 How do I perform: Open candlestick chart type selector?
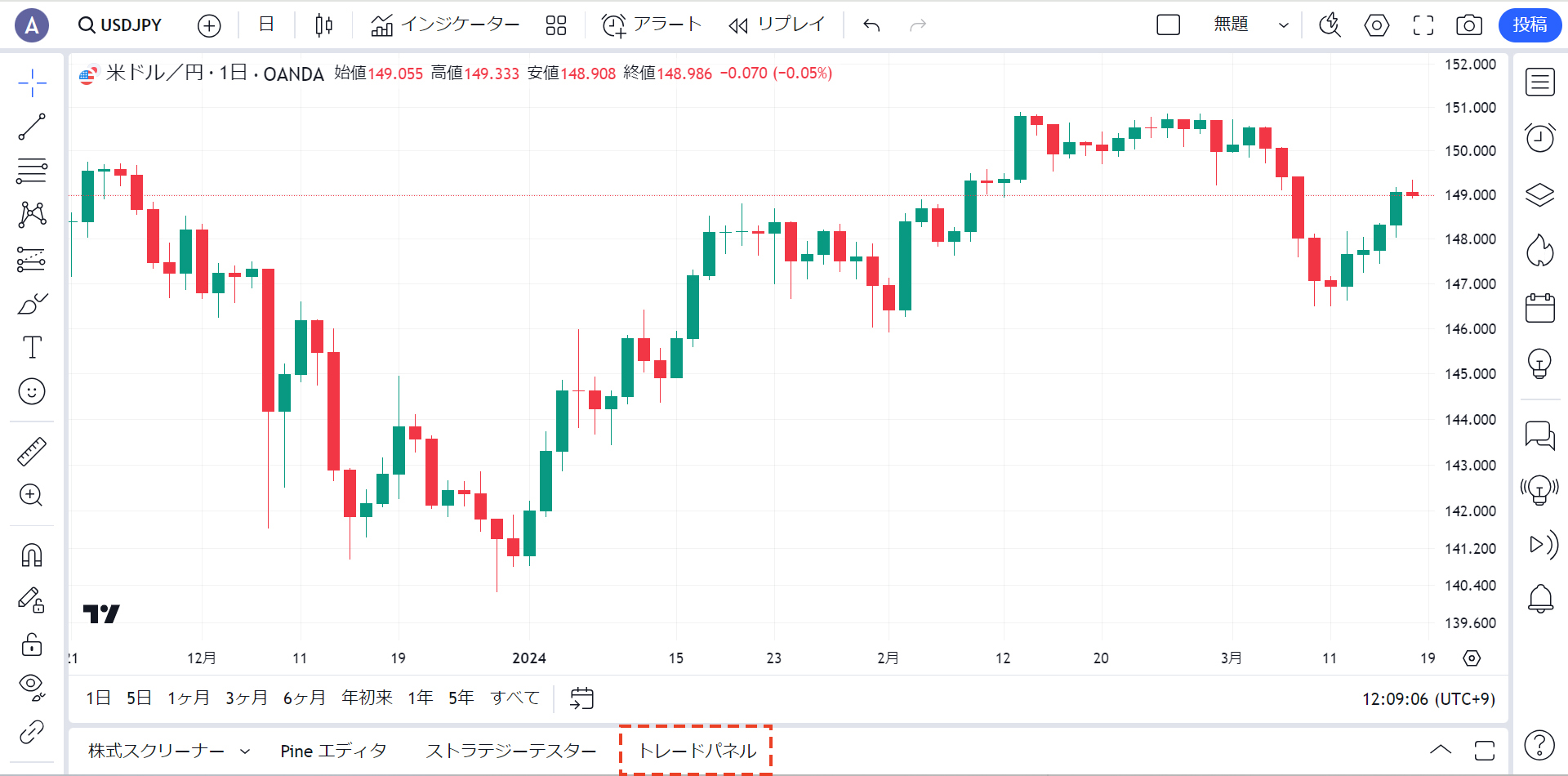323,25
